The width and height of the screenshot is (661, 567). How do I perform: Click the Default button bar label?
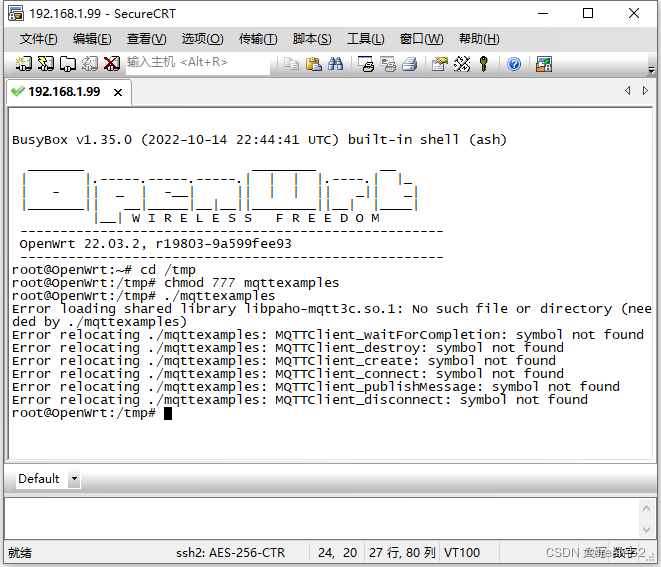(x=38, y=478)
